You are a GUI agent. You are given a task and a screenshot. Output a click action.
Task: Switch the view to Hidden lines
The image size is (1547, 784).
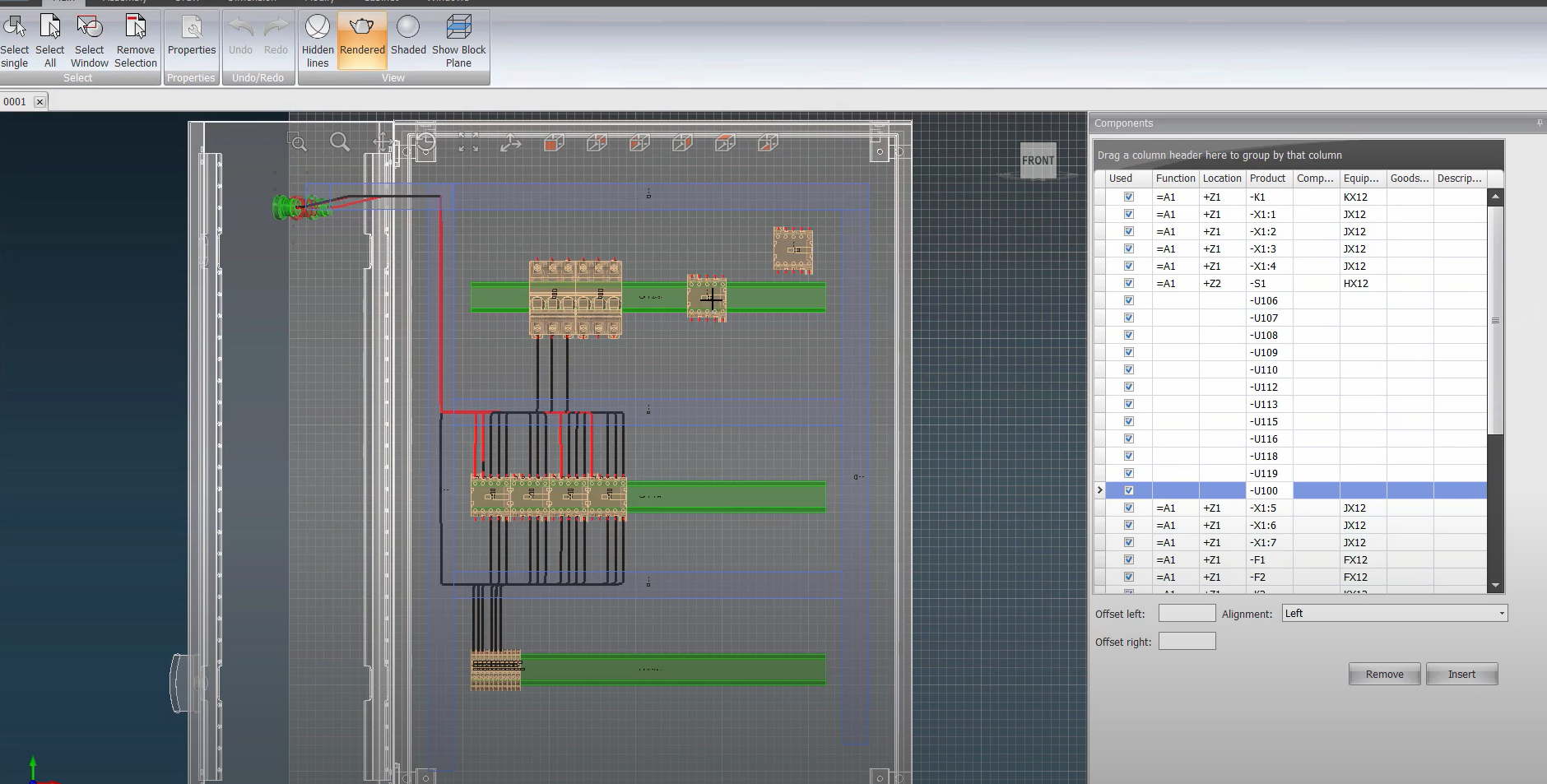(318, 41)
